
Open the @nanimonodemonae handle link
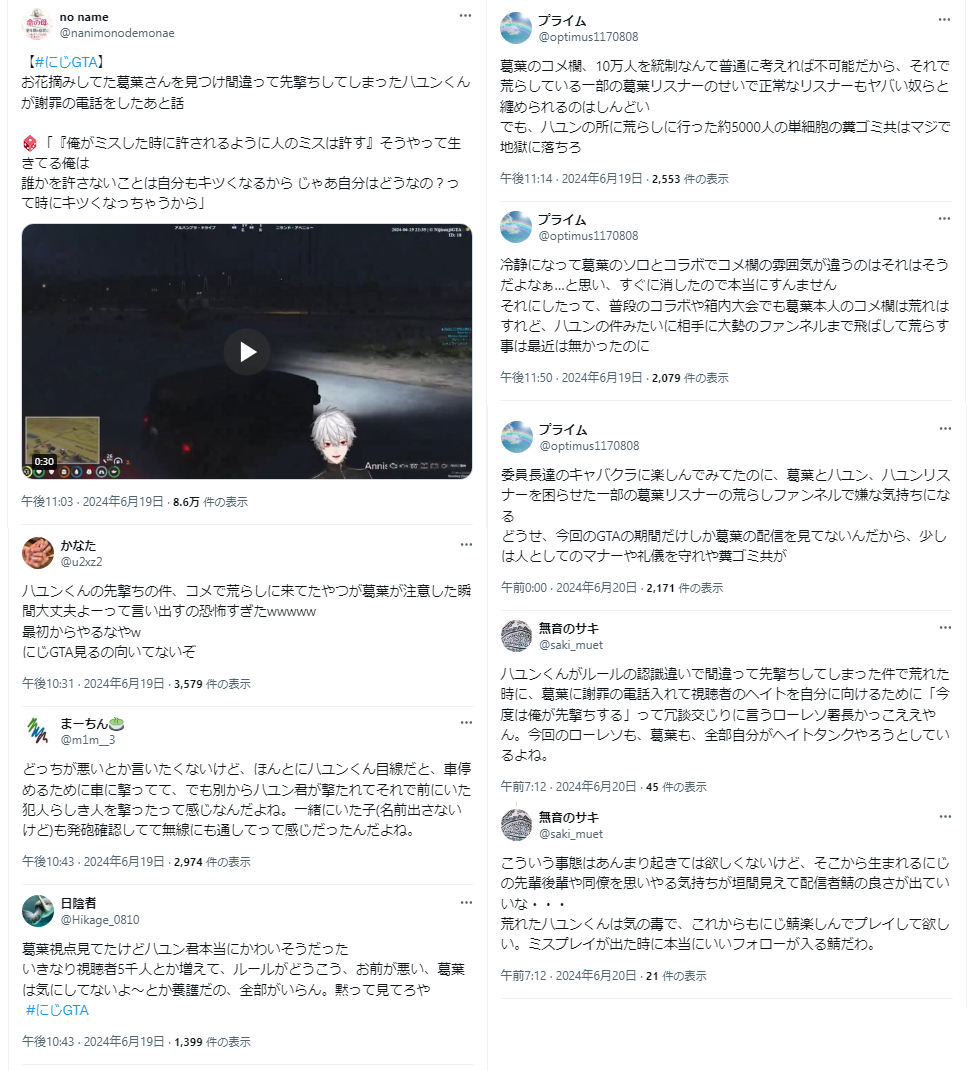[x=117, y=33]
